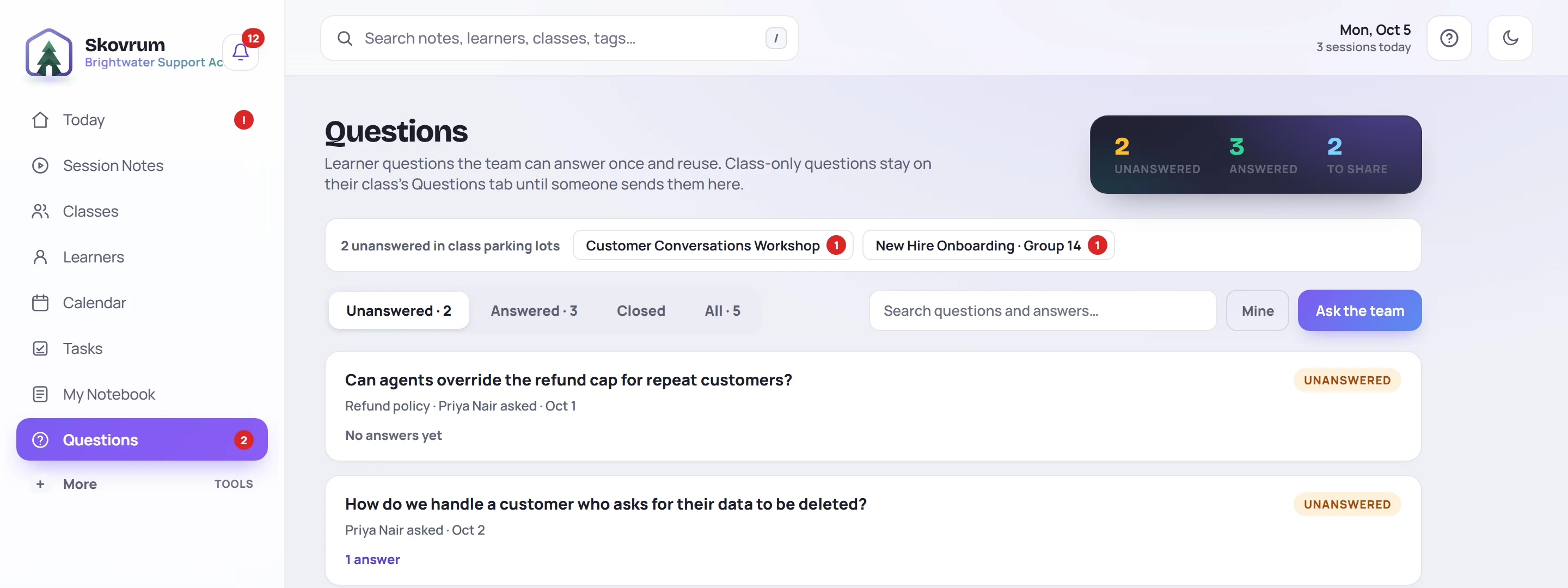Click the Today alert badge
The image size is (1568, 588).
pos(243,120)
